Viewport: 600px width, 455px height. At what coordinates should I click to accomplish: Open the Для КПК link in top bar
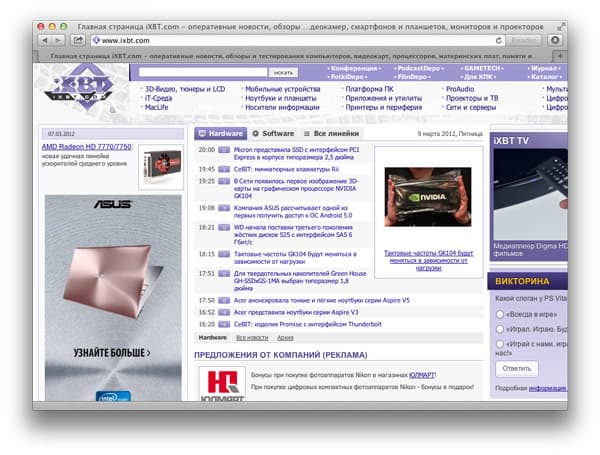(478, 77)
